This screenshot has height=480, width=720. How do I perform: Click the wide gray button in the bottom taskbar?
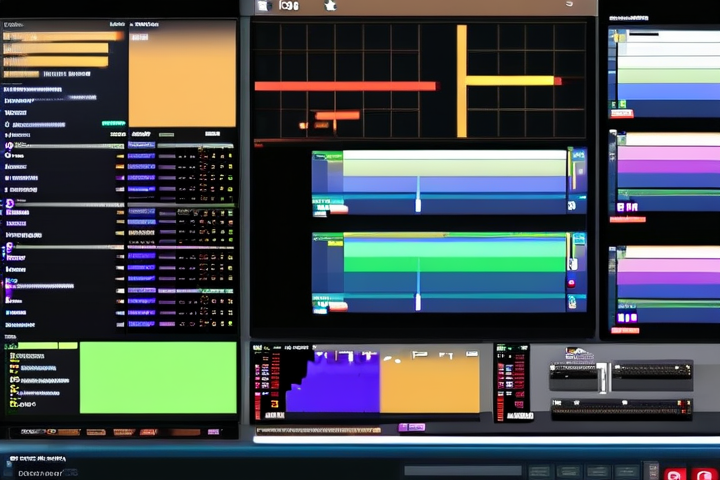(462, 470)
